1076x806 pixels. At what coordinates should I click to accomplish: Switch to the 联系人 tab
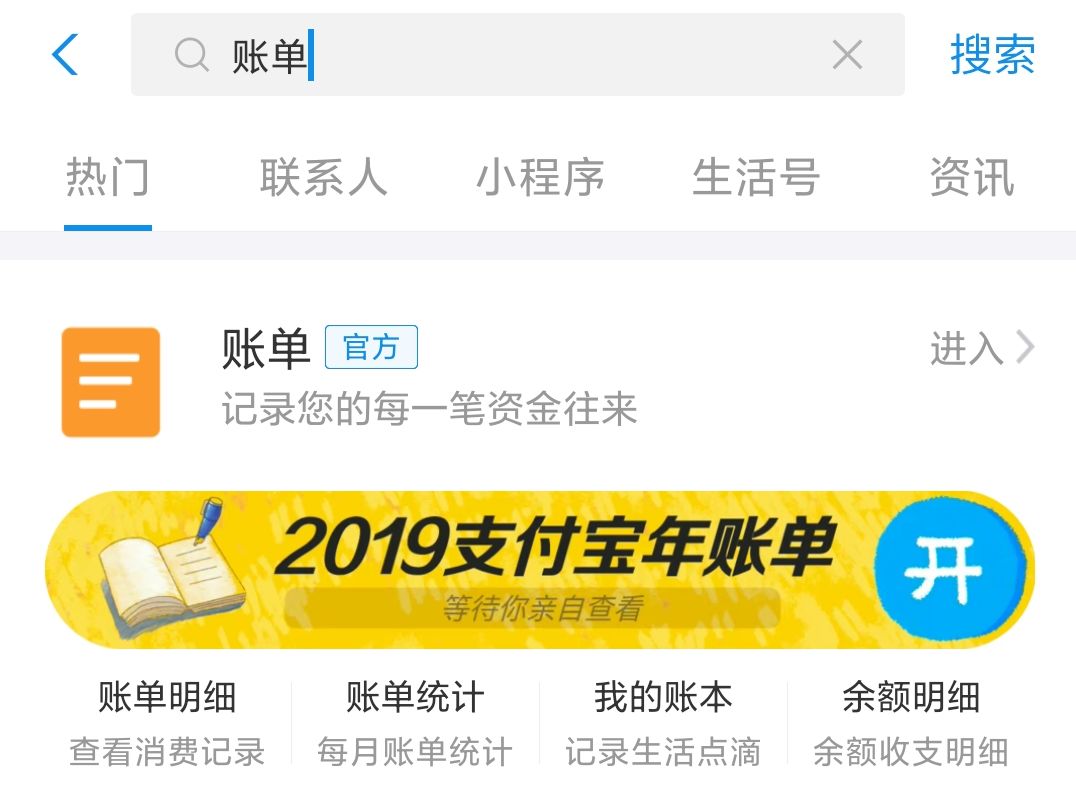point(323,177)
